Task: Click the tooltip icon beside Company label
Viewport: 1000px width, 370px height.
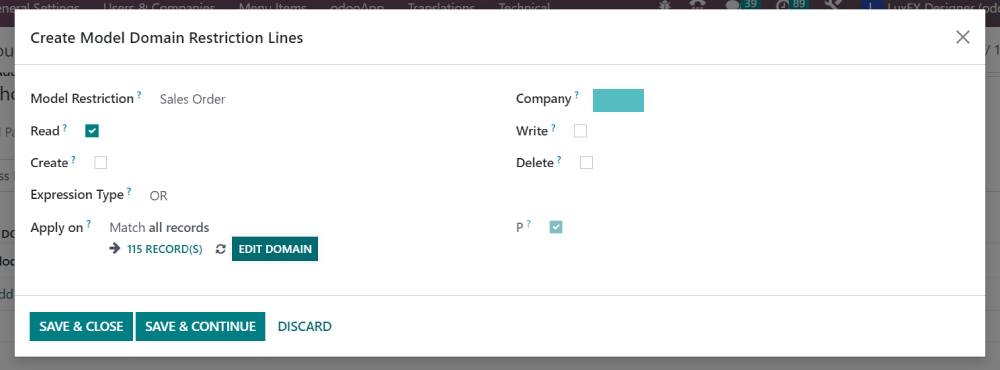Action: coord(577,95)
